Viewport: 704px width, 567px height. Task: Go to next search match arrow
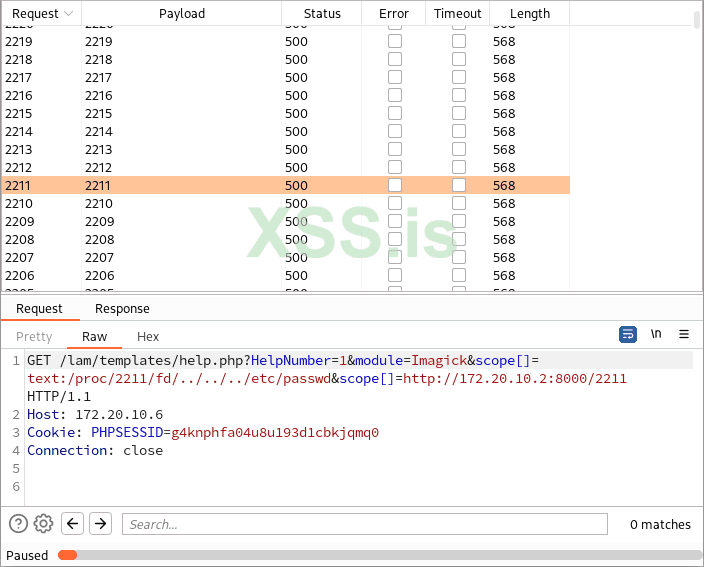point(101,523)
